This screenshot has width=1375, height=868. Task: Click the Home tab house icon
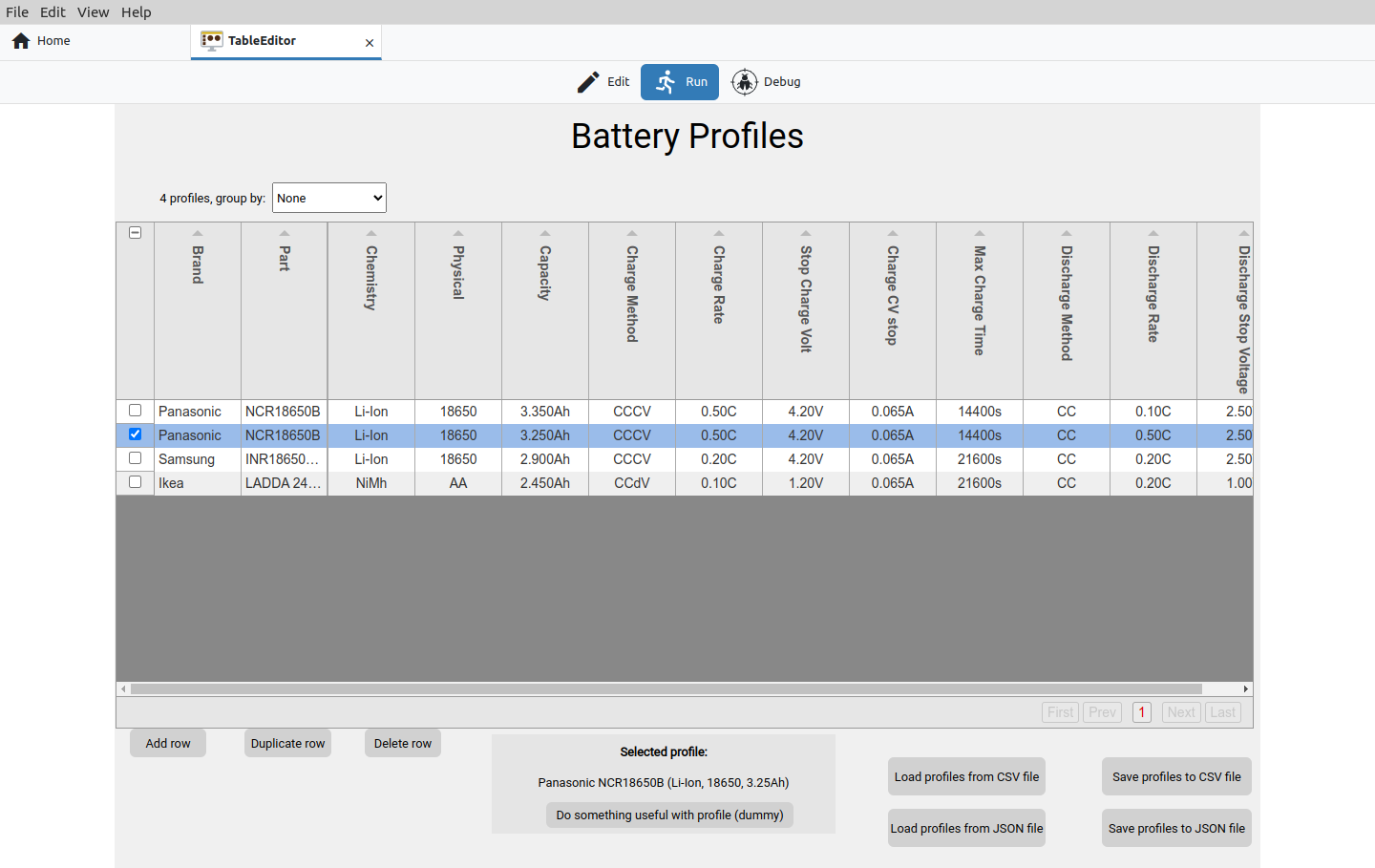pyautogui.click(x=21, y=41)
